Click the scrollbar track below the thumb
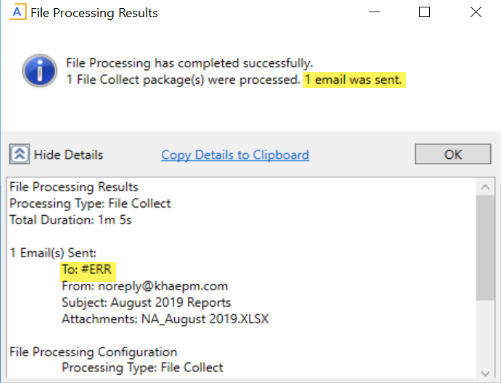This screenshot has width=501, height=383. click(485, 333)
